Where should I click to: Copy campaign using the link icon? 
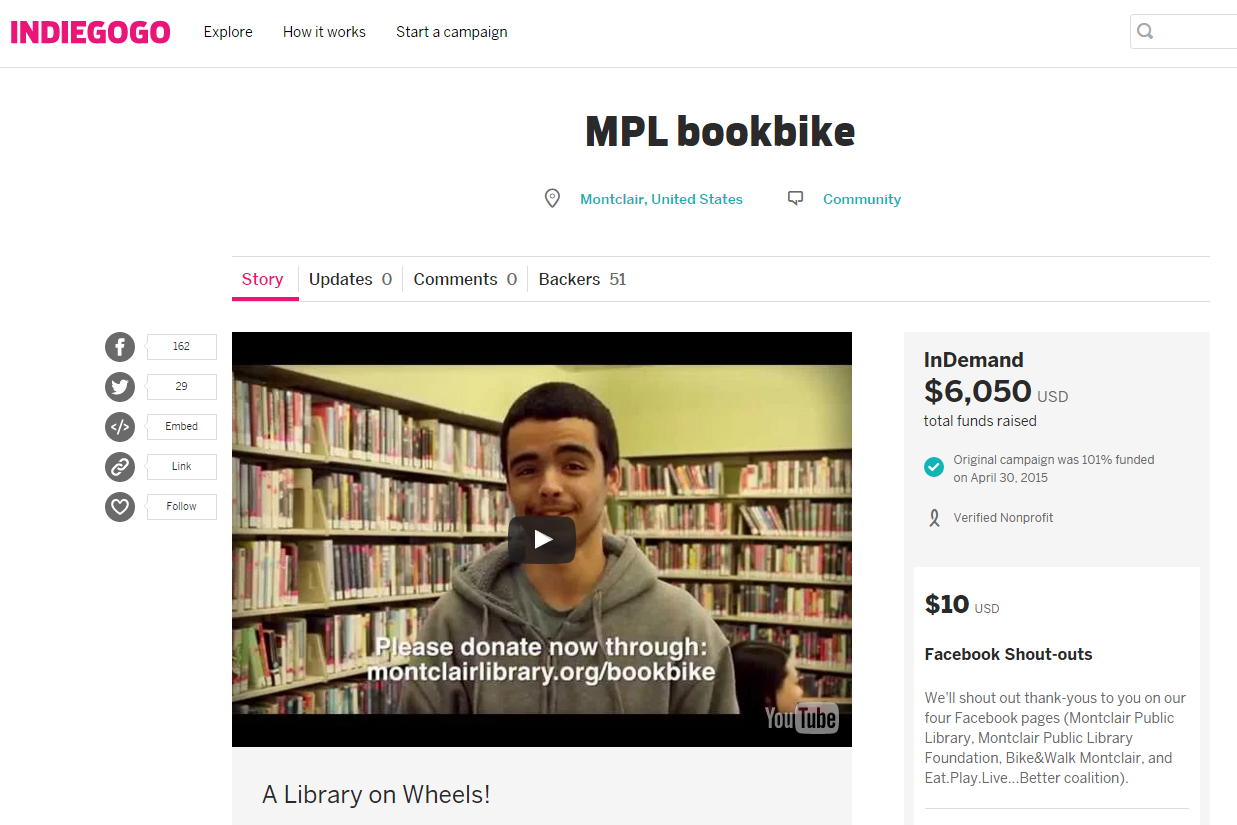[x=120, y=467]
